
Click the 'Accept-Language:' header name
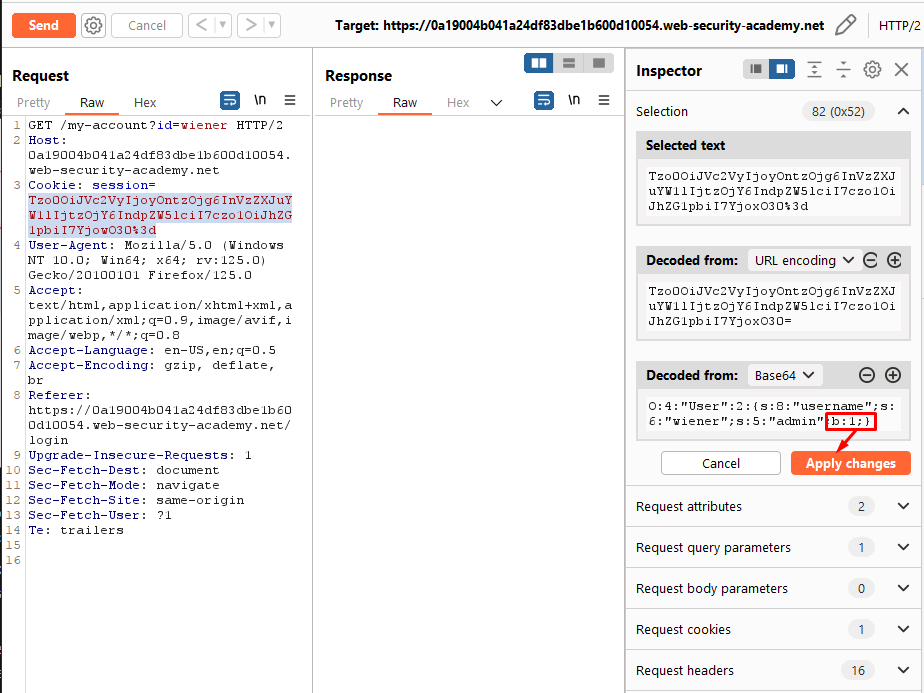pyautogui.click(x=91, y=350)
